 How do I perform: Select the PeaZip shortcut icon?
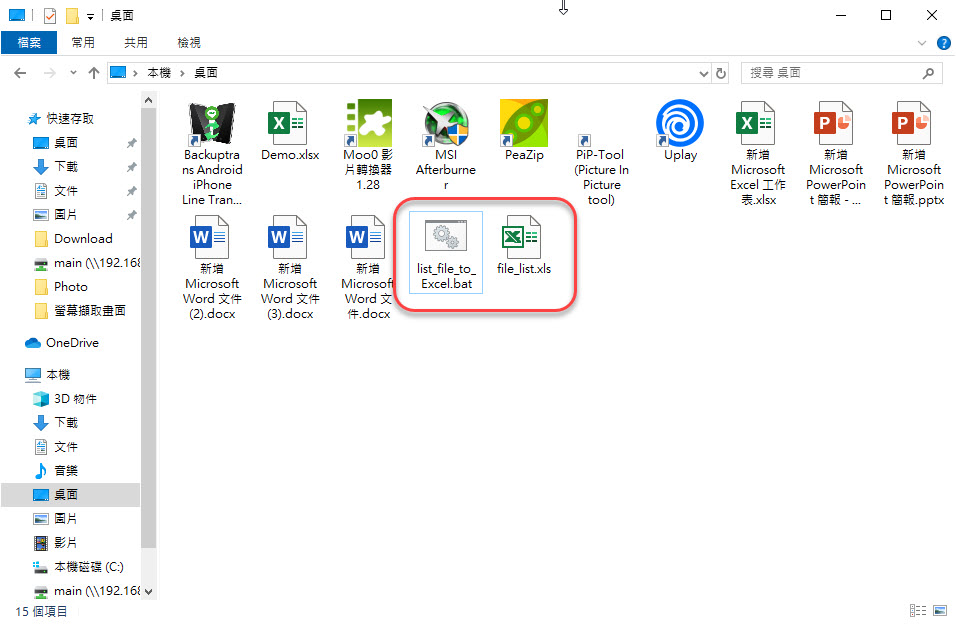524,123
